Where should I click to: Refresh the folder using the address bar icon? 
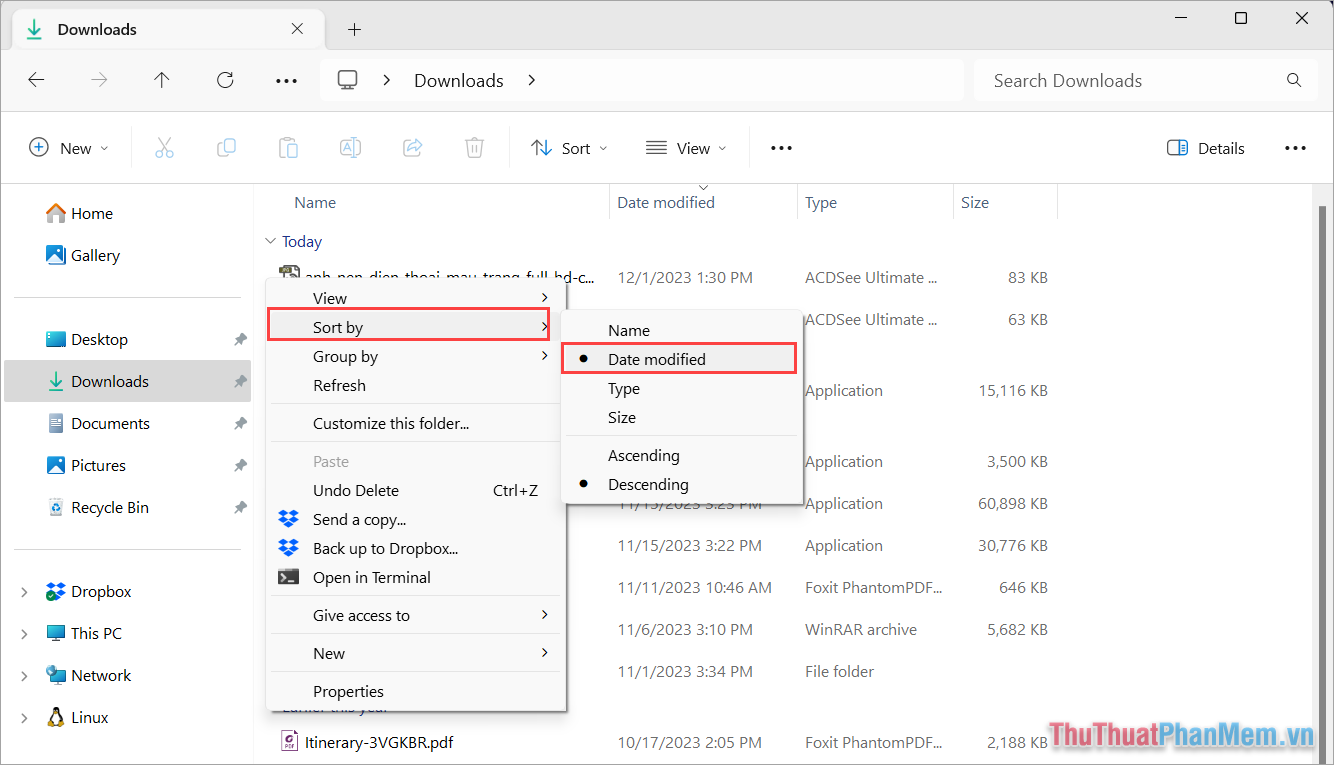pyautogui.click(x=225, y=80)
